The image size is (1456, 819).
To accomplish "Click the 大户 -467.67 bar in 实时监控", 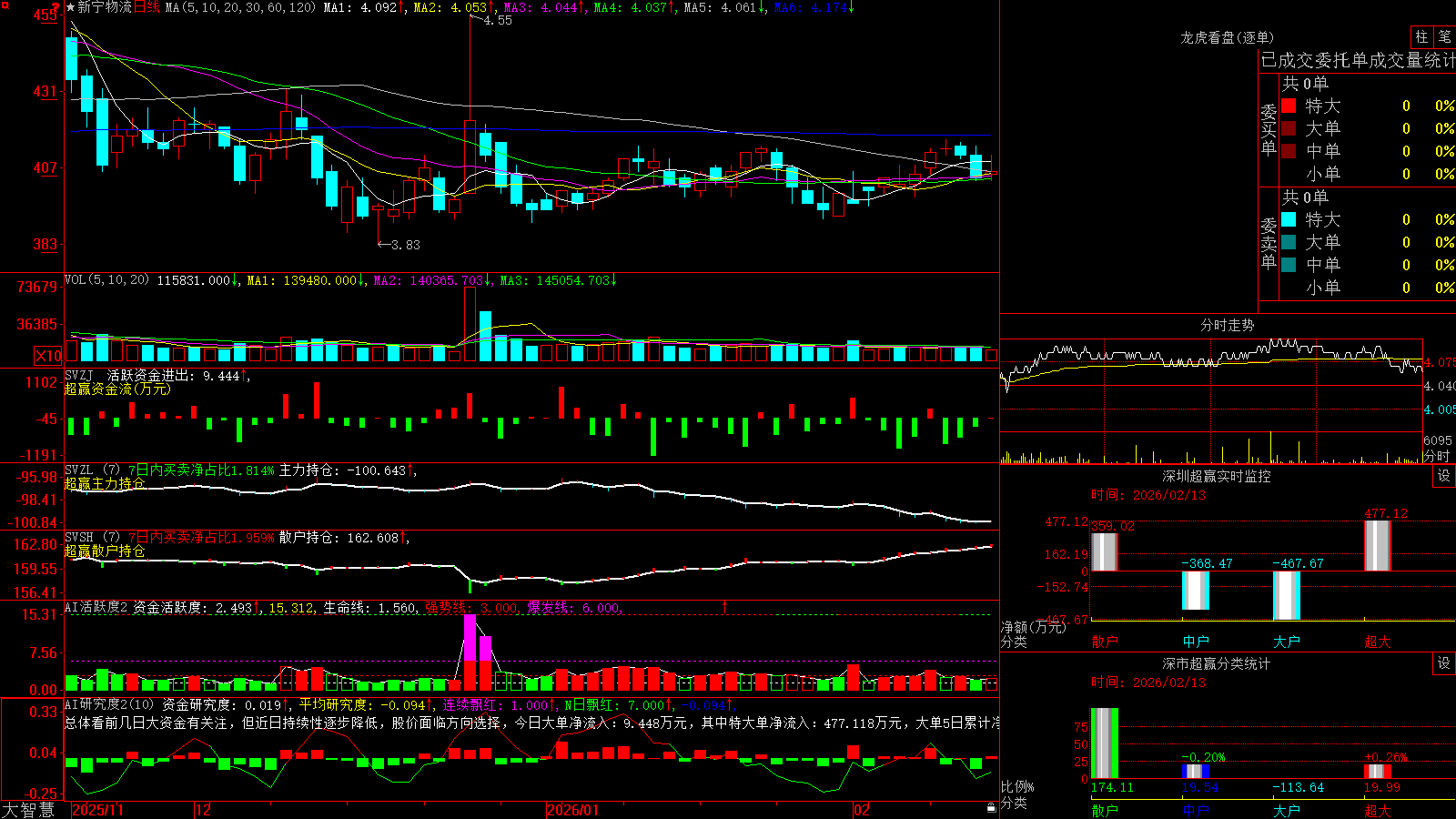I will (x=1287, y=595).
